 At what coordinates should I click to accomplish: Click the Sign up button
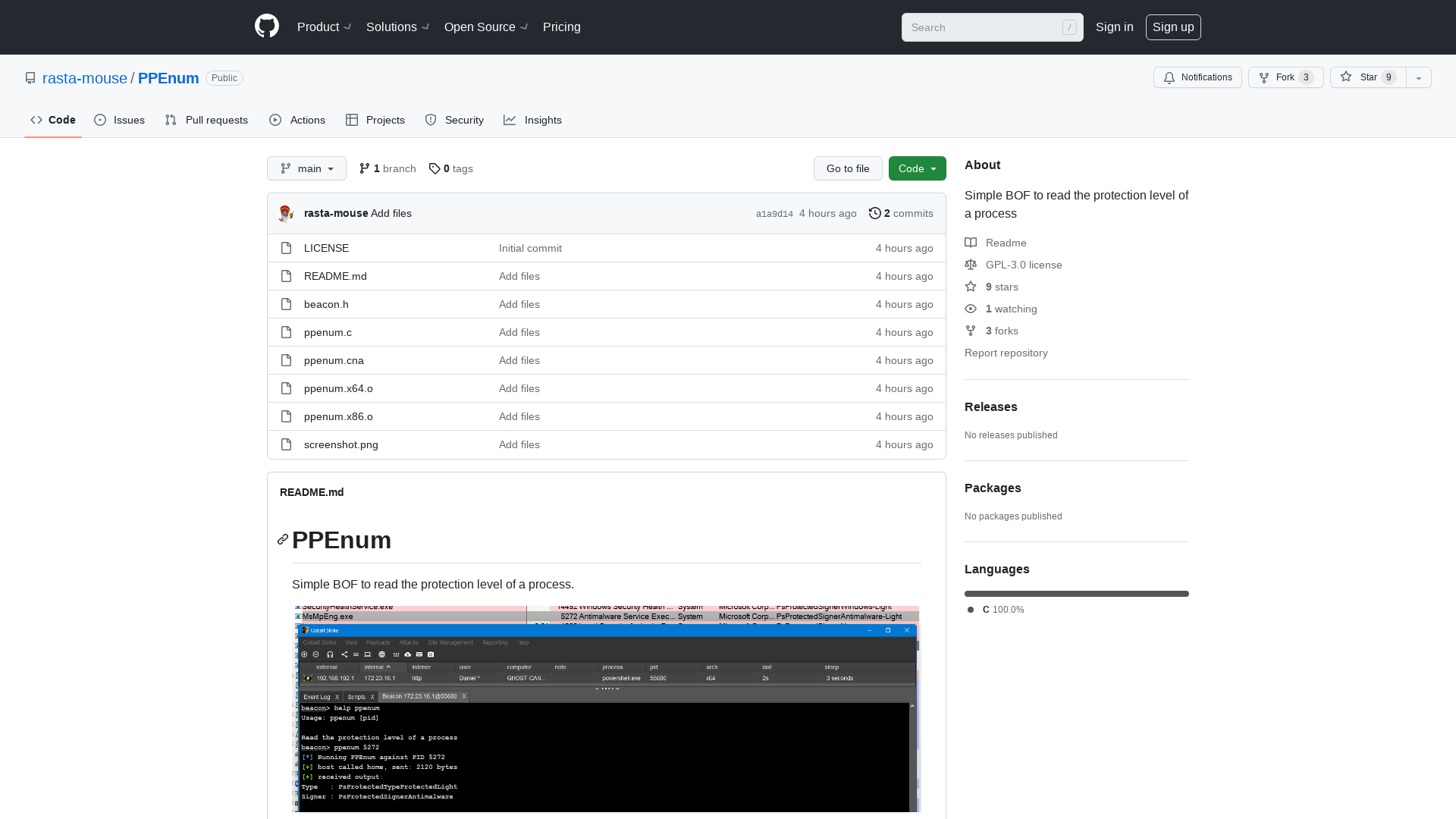pos(1173,27)
